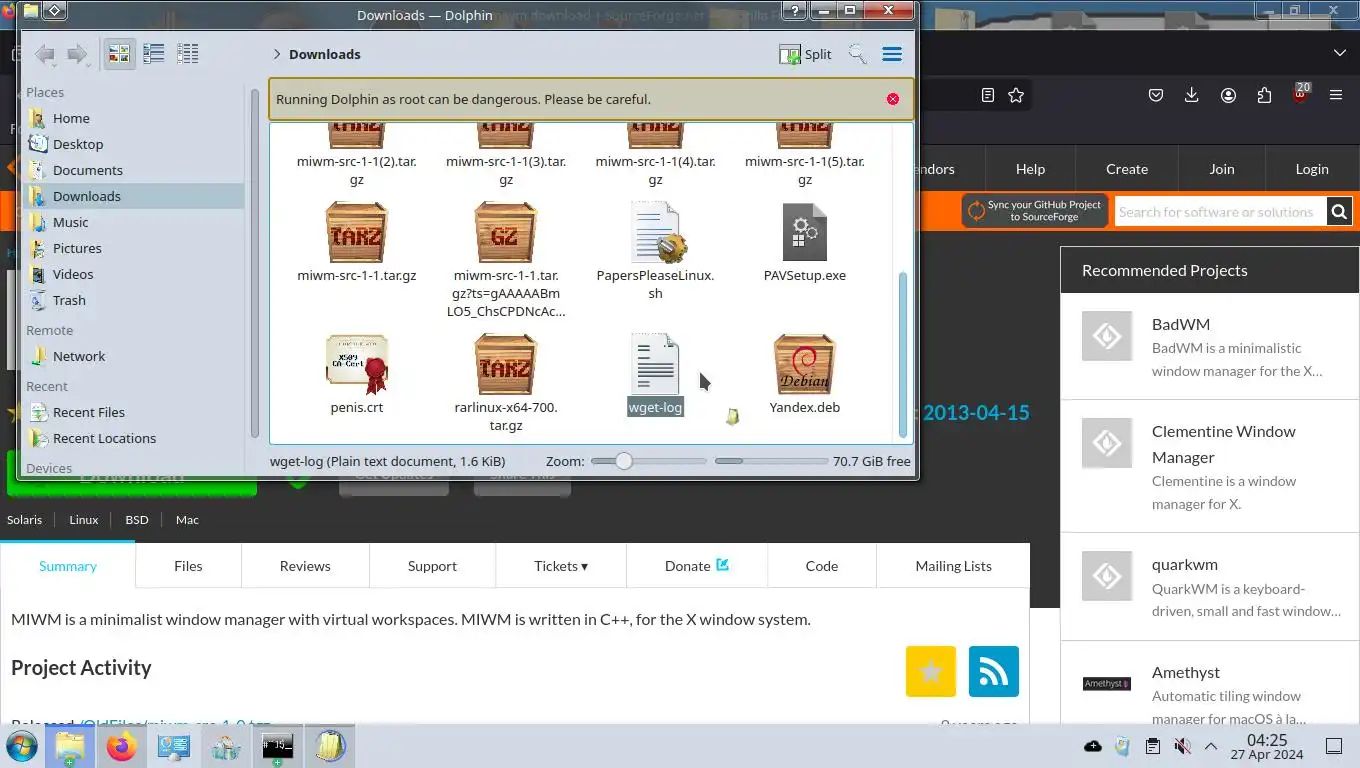Open Dolphin search tool

[857, 54]
